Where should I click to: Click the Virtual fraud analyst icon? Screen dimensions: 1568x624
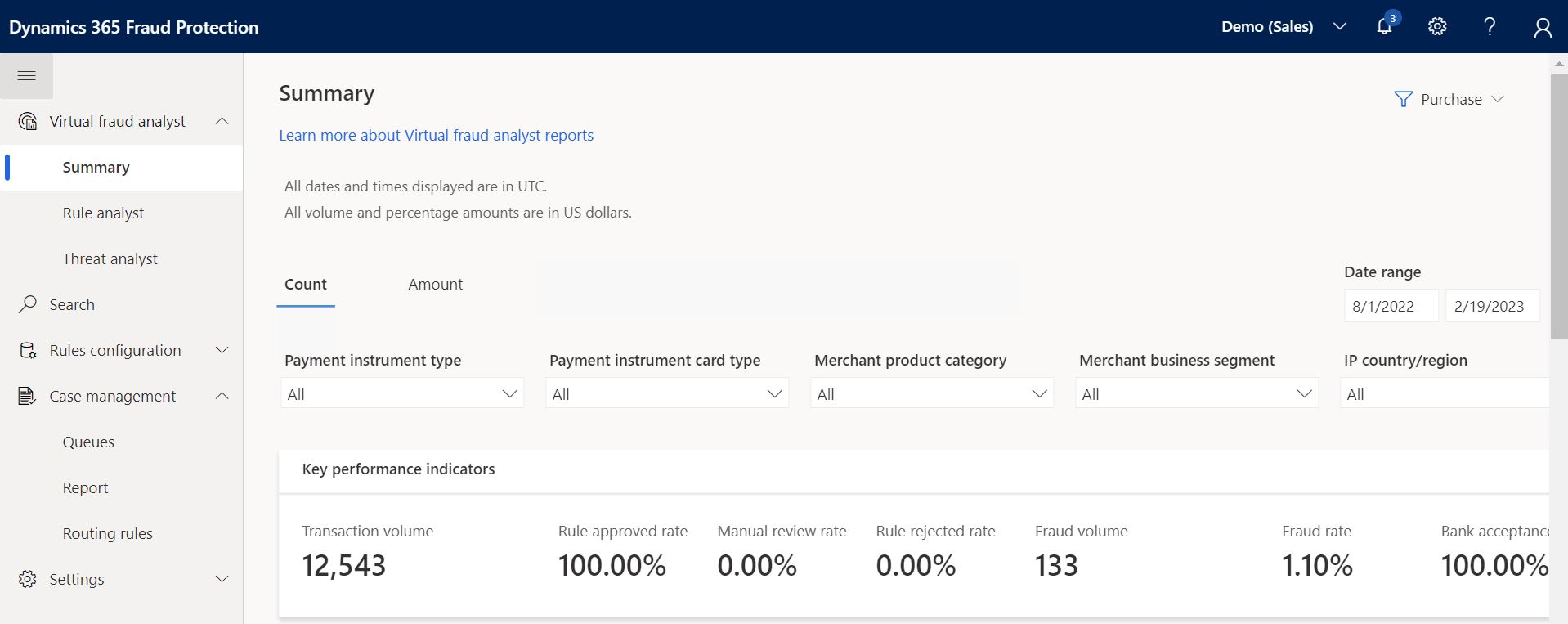point(28,122)
